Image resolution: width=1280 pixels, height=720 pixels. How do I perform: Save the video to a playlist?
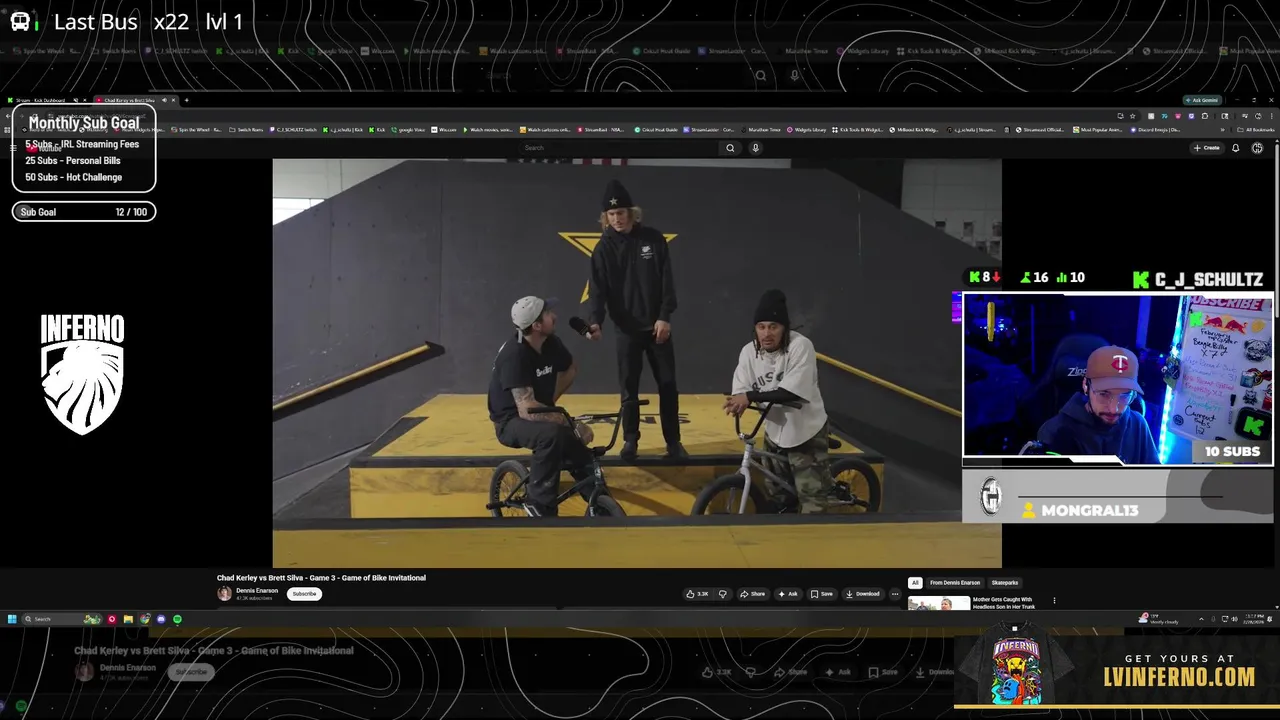822,594
